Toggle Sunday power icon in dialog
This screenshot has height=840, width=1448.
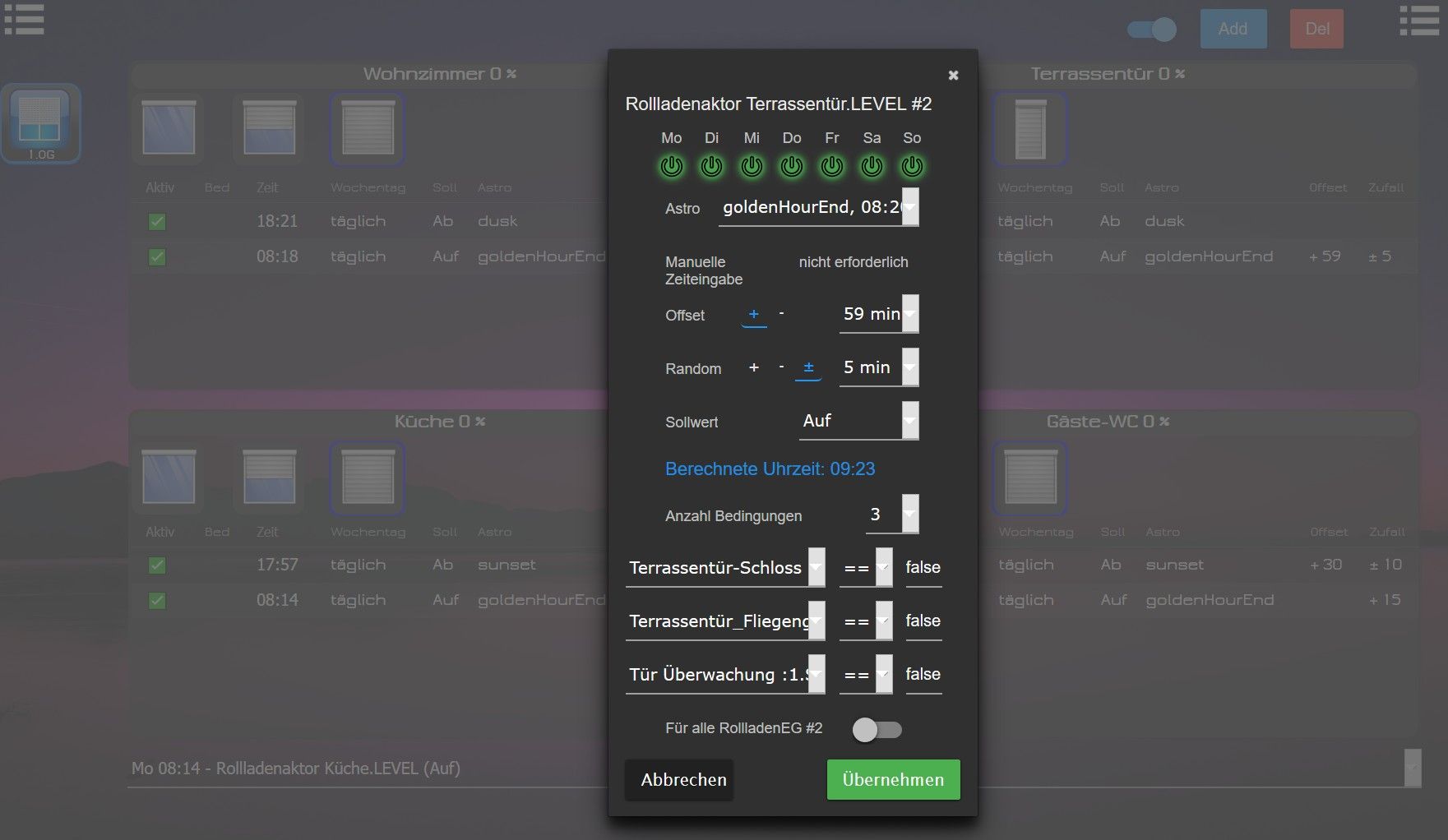coord(912,167)
